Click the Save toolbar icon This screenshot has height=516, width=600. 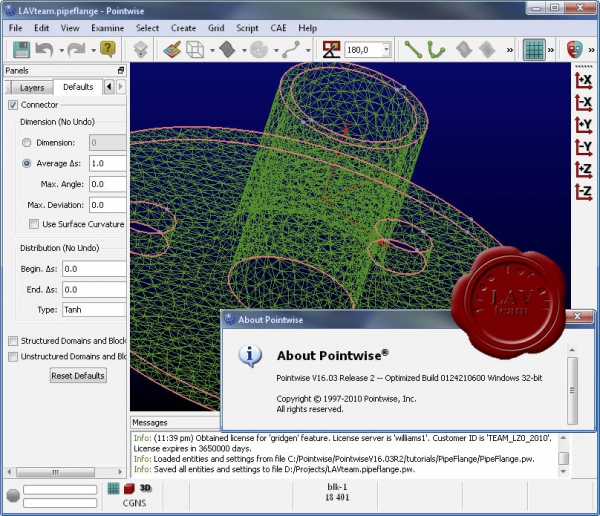coord(21,50)
